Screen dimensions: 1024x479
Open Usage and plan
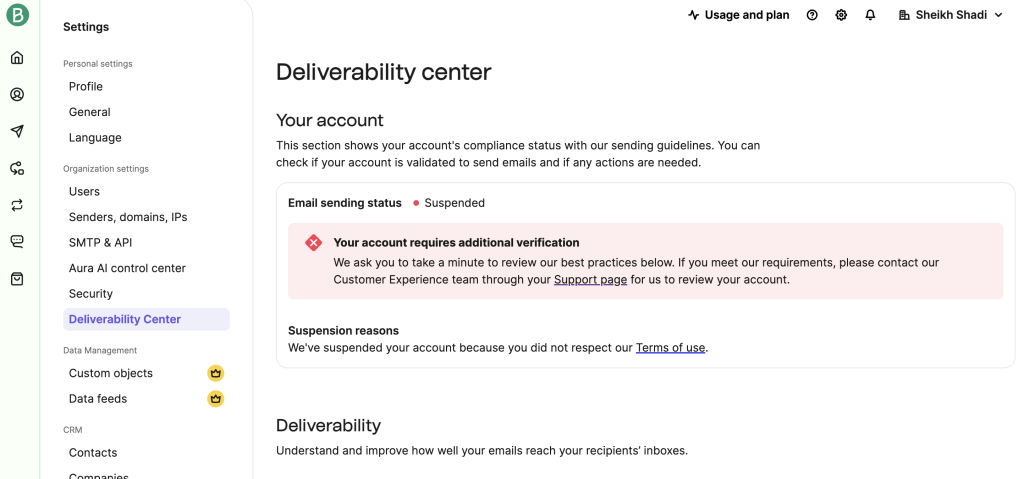coord(738,15)
